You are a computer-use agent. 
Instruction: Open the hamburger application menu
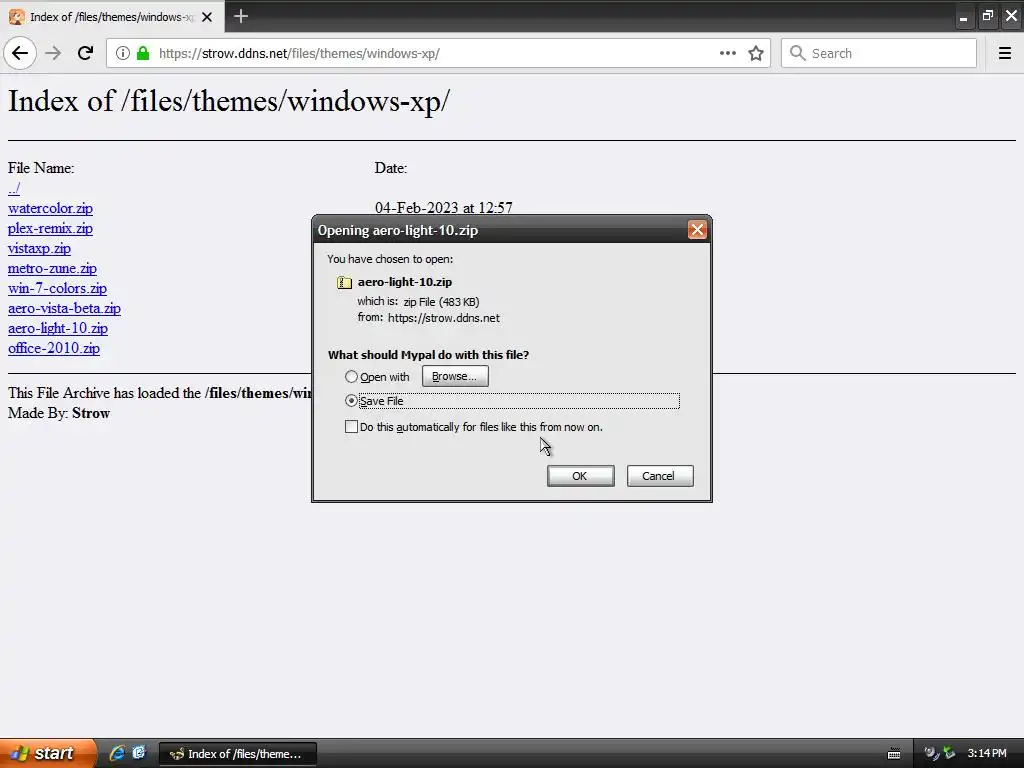(1004, 53)
